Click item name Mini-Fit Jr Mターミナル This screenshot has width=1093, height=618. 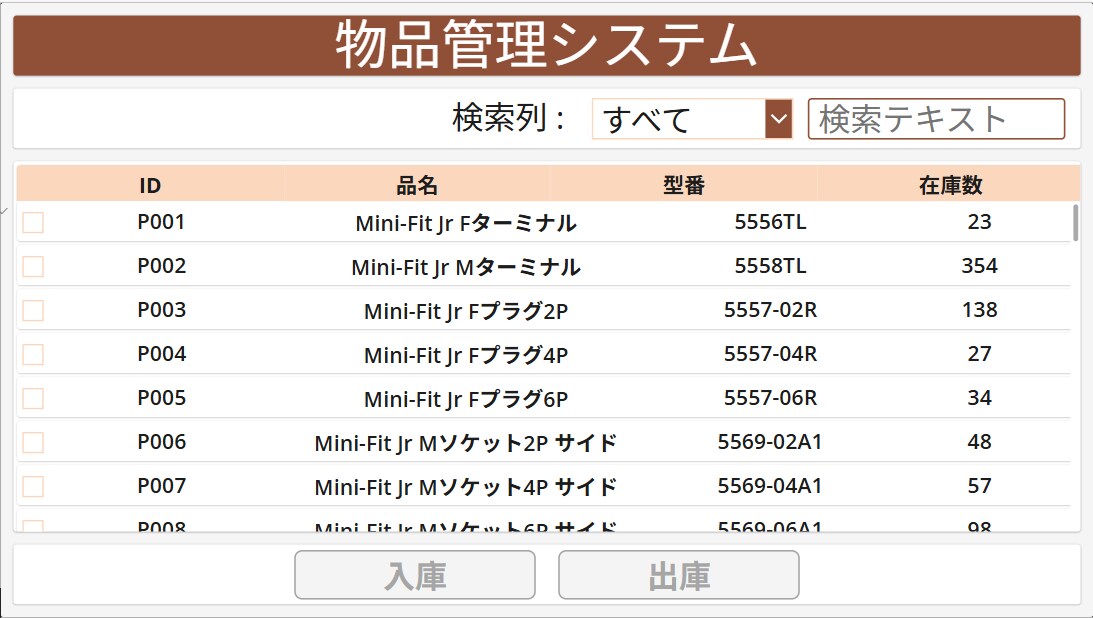tap(466, 267)
